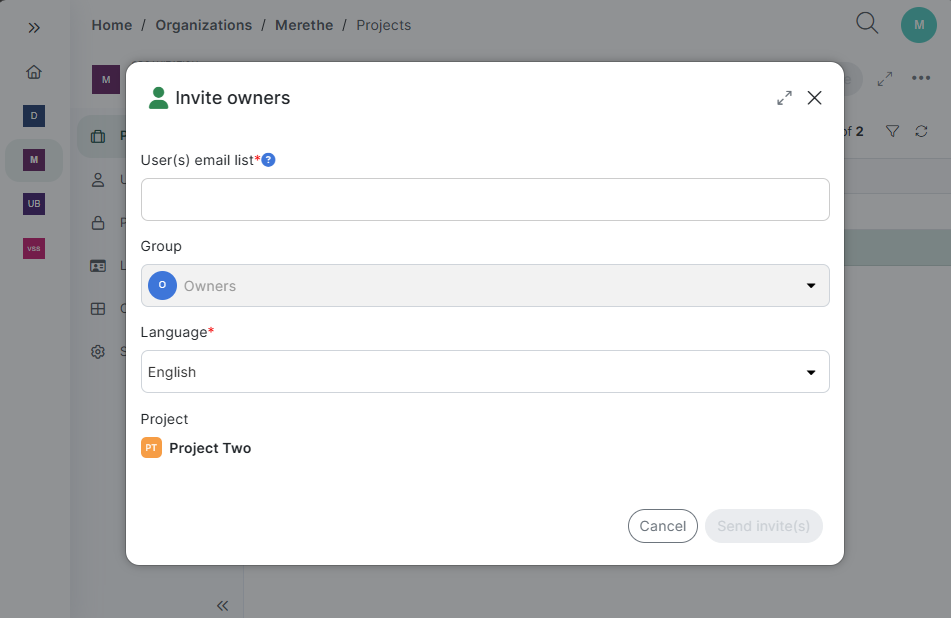Maximize the Invite owners dialog
951x618 pixels.
784,98
